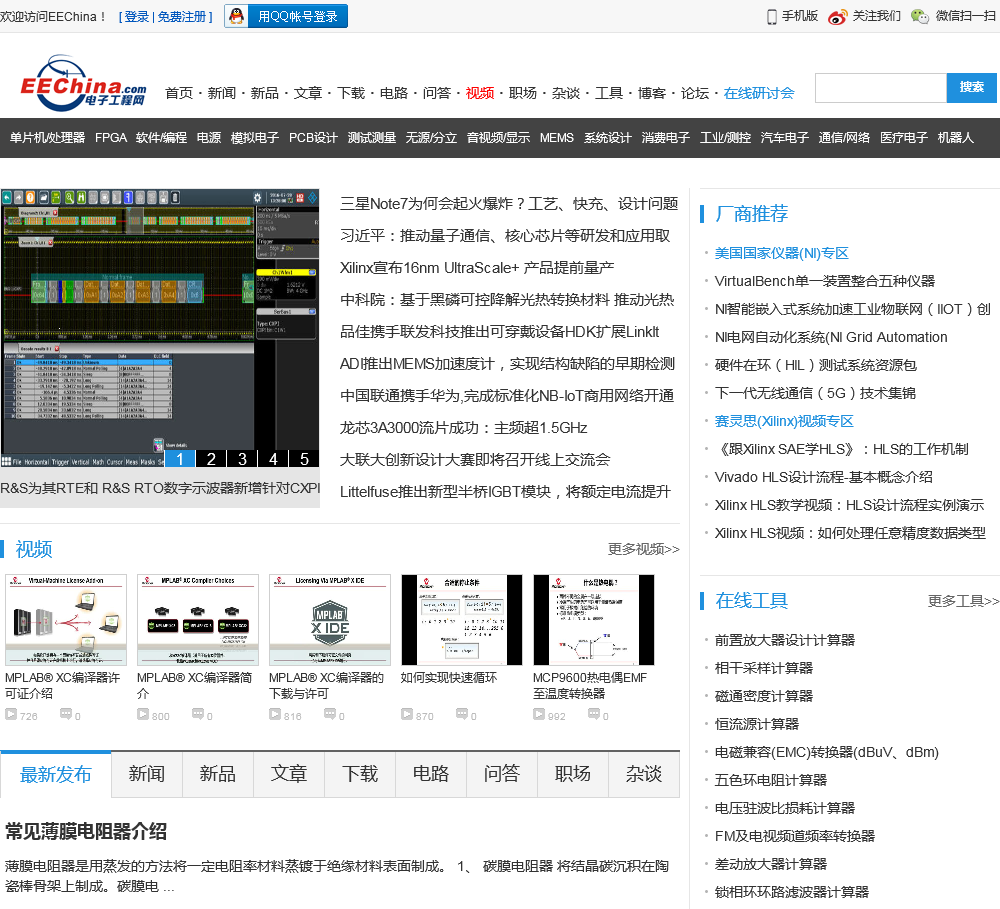The width and height of the screenshot is (1000, 909).
Task: Open VirtualBench单一装置整合五种仪器 link
Action: click(x=825, y=281)
